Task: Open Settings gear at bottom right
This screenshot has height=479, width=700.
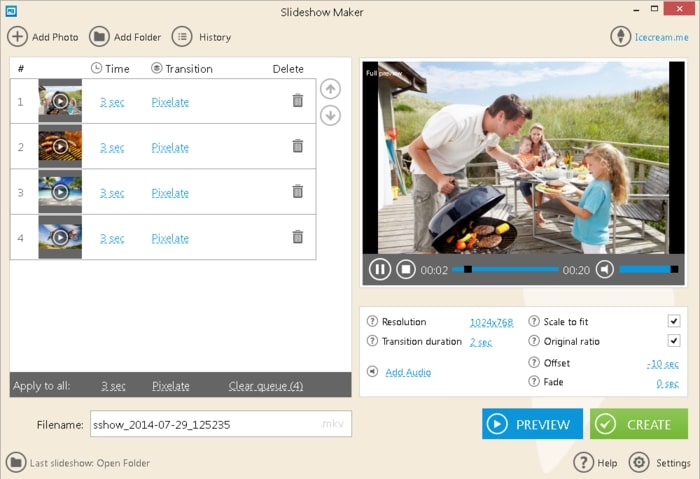Action: 639,463
